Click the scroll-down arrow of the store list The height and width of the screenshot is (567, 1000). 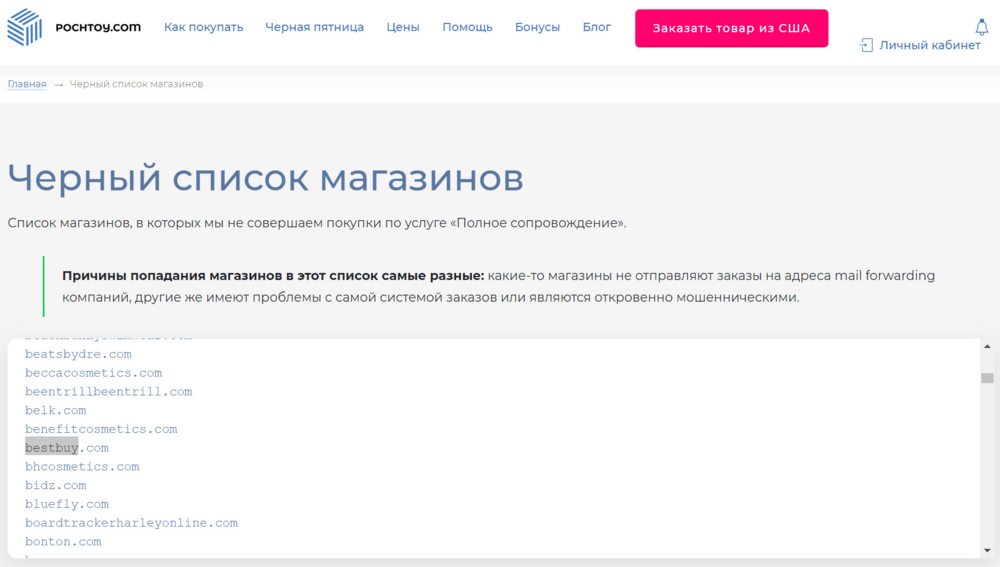tap(987, 550)
